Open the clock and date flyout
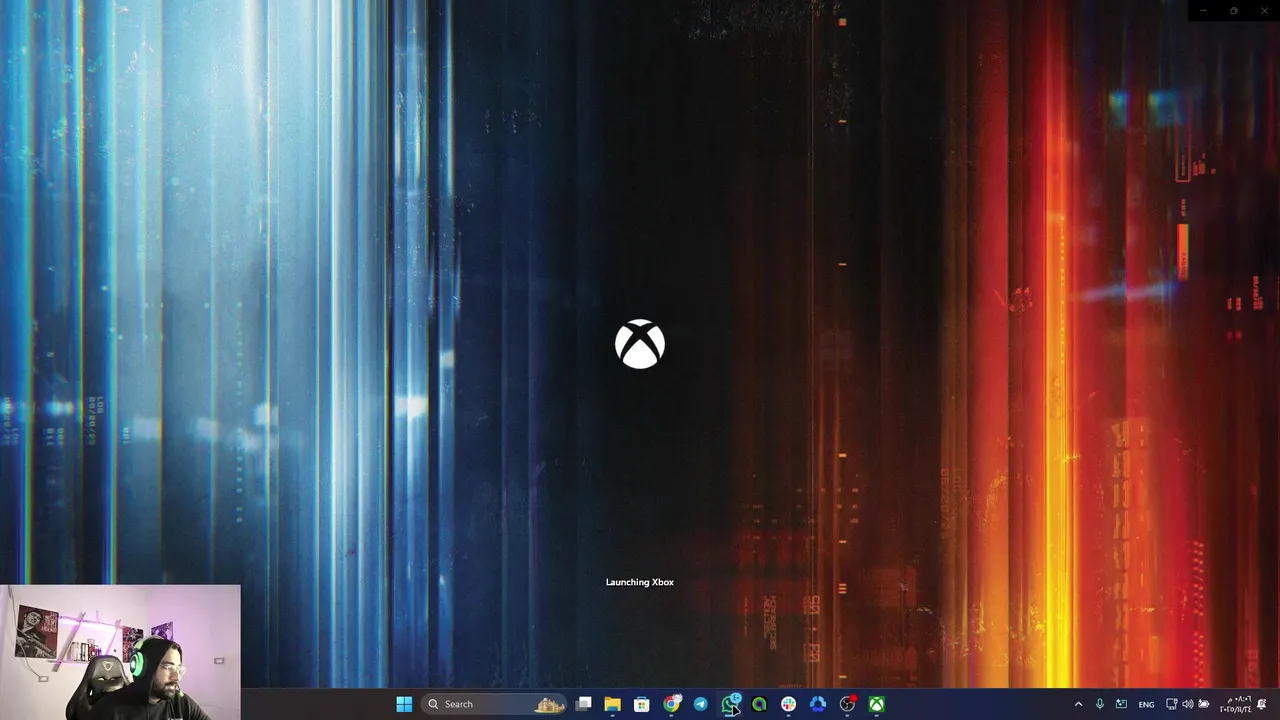 coord(1236,704)
